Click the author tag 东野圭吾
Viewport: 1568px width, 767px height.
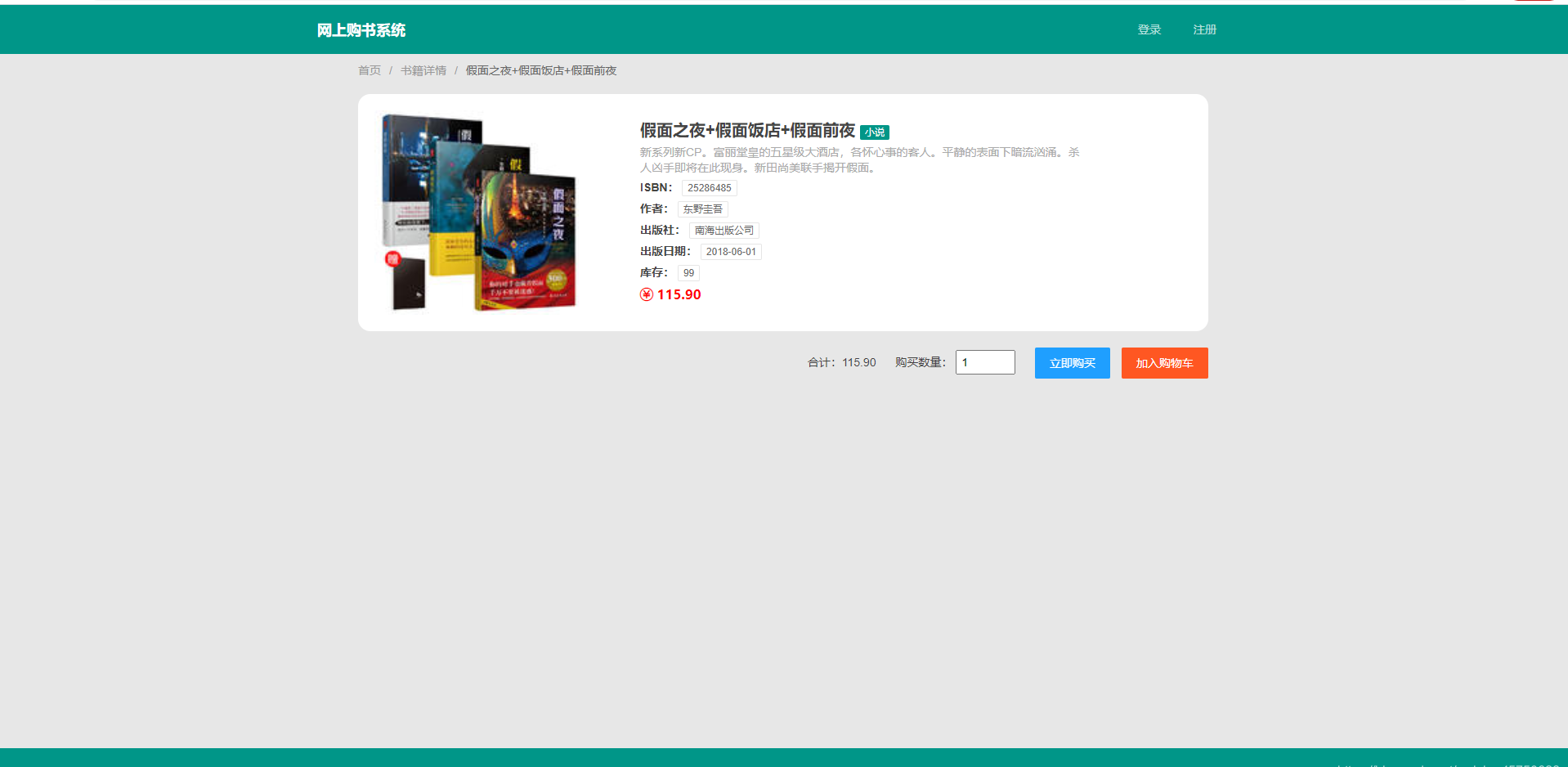tap(702, 209)
